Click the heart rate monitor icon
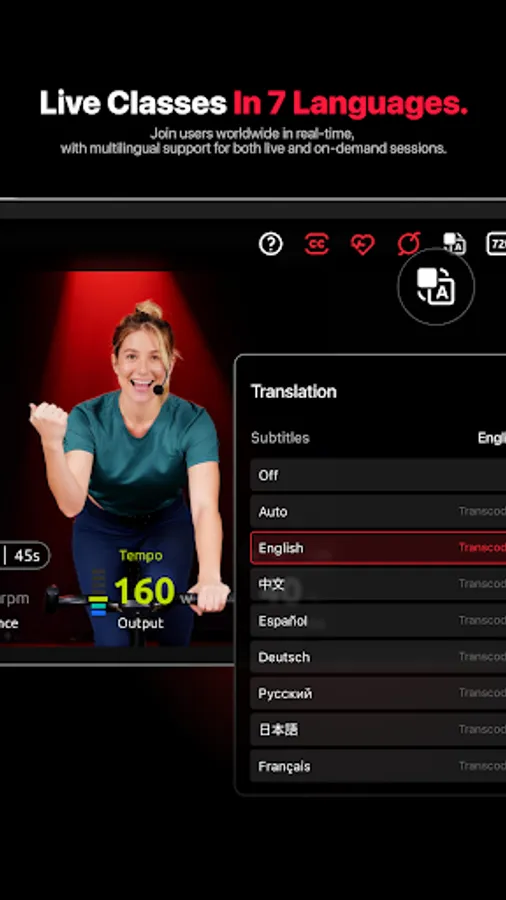Viewport: 506px width, 900px height. click(363, 245)
